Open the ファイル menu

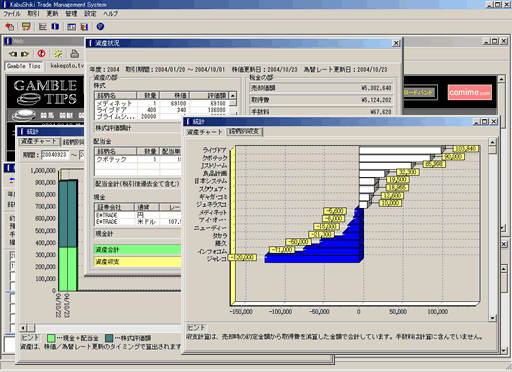click(x=12, y=14)
